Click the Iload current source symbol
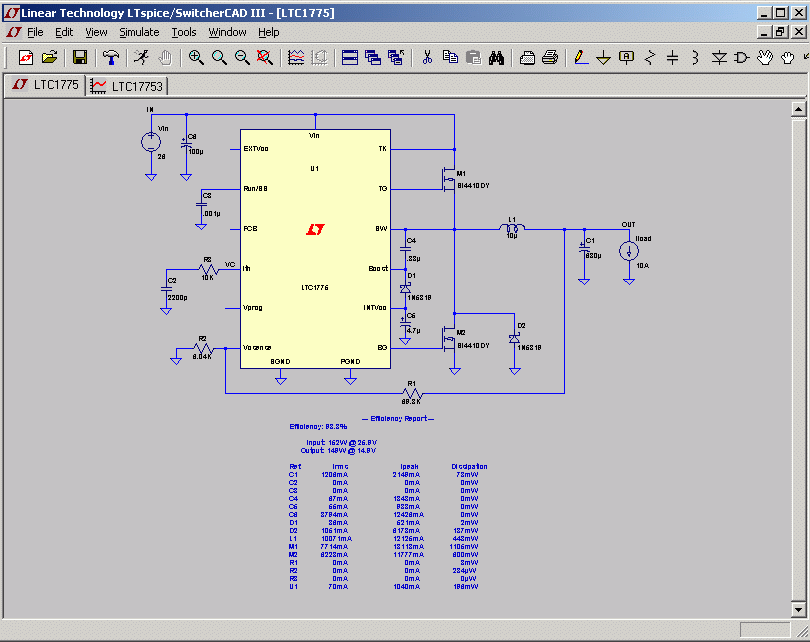This screenshot has height=642, width=810. [x=629, y=252]
